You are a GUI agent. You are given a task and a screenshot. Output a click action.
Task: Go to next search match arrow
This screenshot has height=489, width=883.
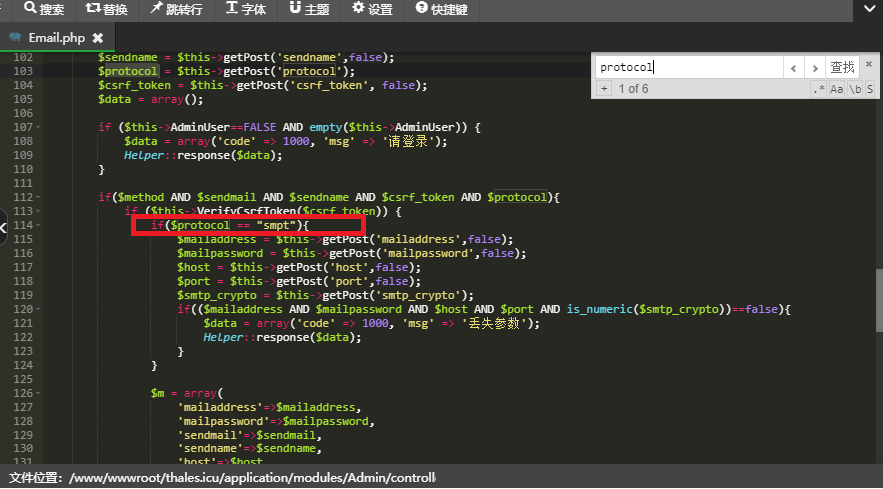(814, 68)
